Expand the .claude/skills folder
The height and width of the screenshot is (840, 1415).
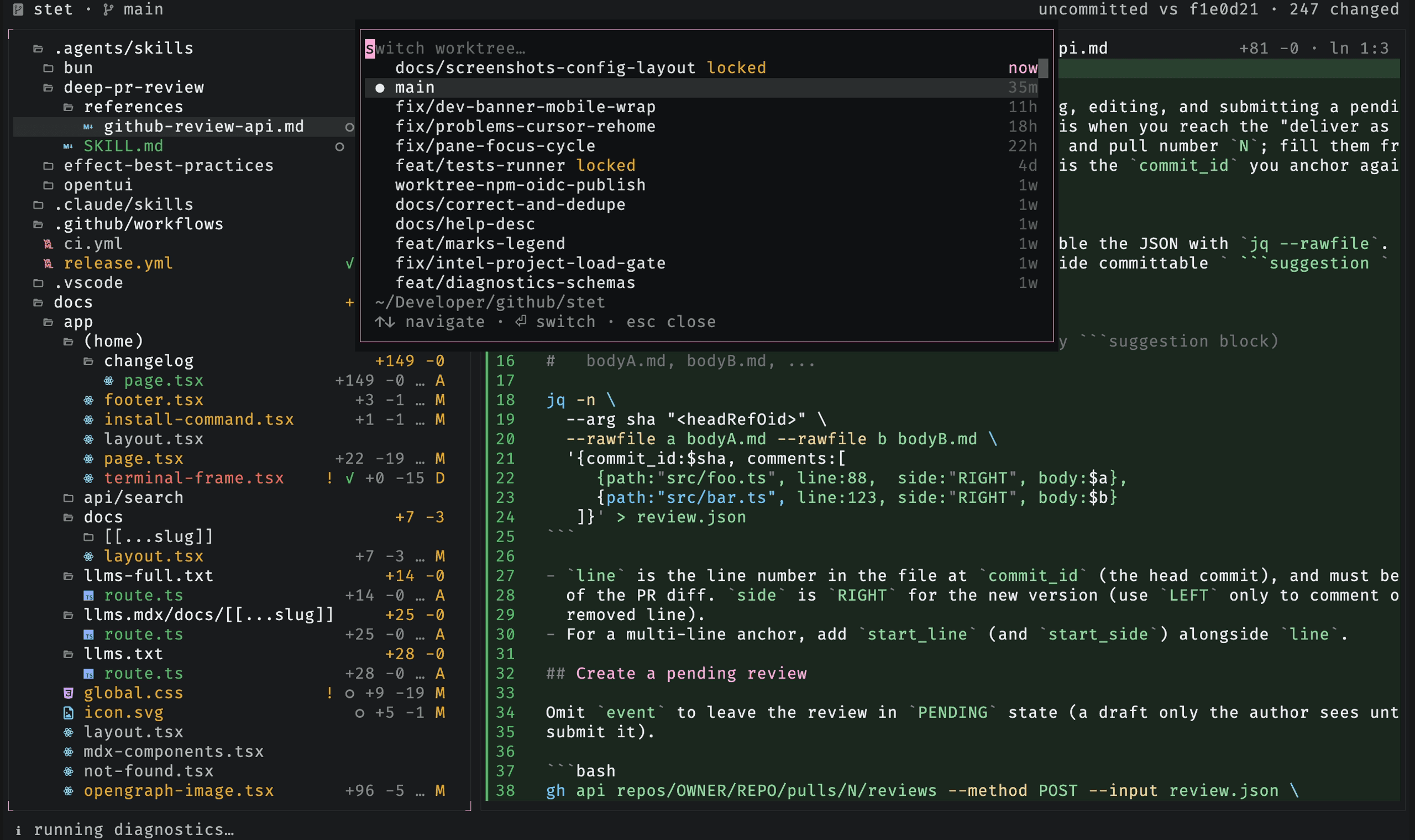38,205
